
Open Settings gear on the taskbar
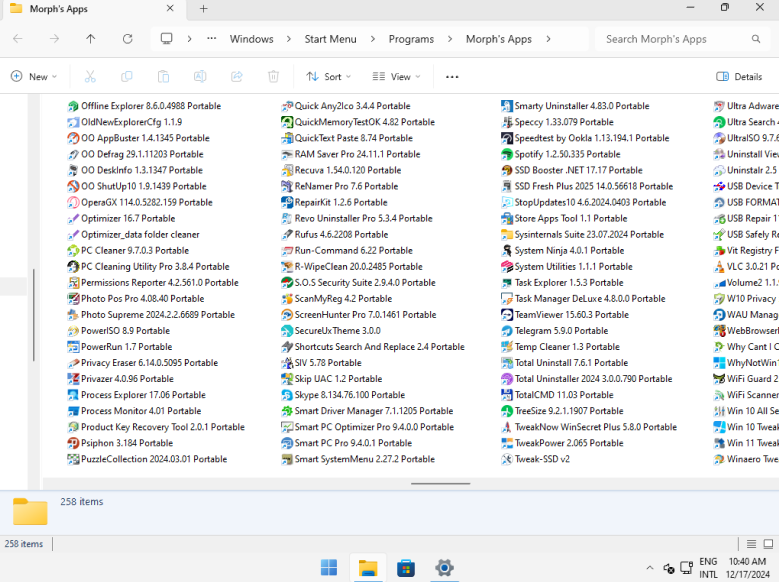[x=444, y=568]
